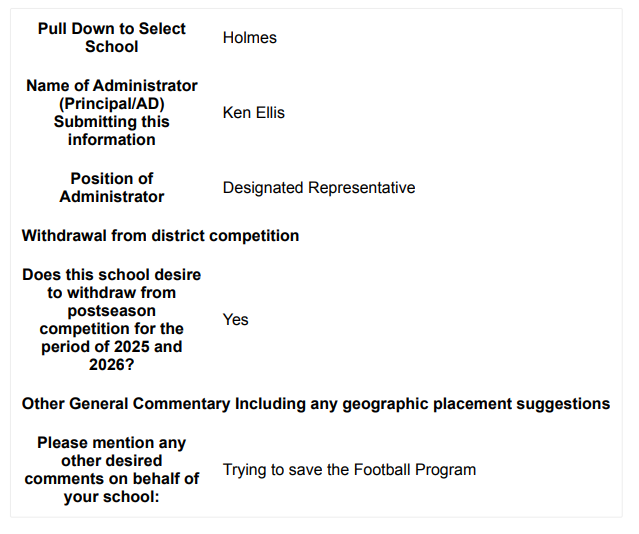
Task: Click the Pull Down to Select School label
Action: pos(111,38)
